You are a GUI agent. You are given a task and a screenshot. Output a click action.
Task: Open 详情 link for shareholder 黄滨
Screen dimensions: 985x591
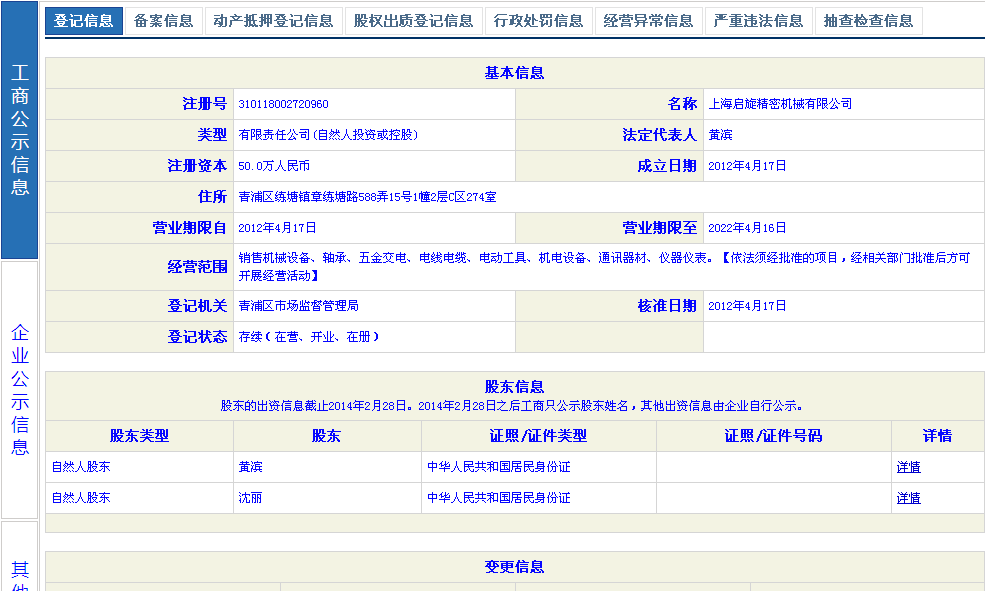pyautogui.click(x=908, y=467)
